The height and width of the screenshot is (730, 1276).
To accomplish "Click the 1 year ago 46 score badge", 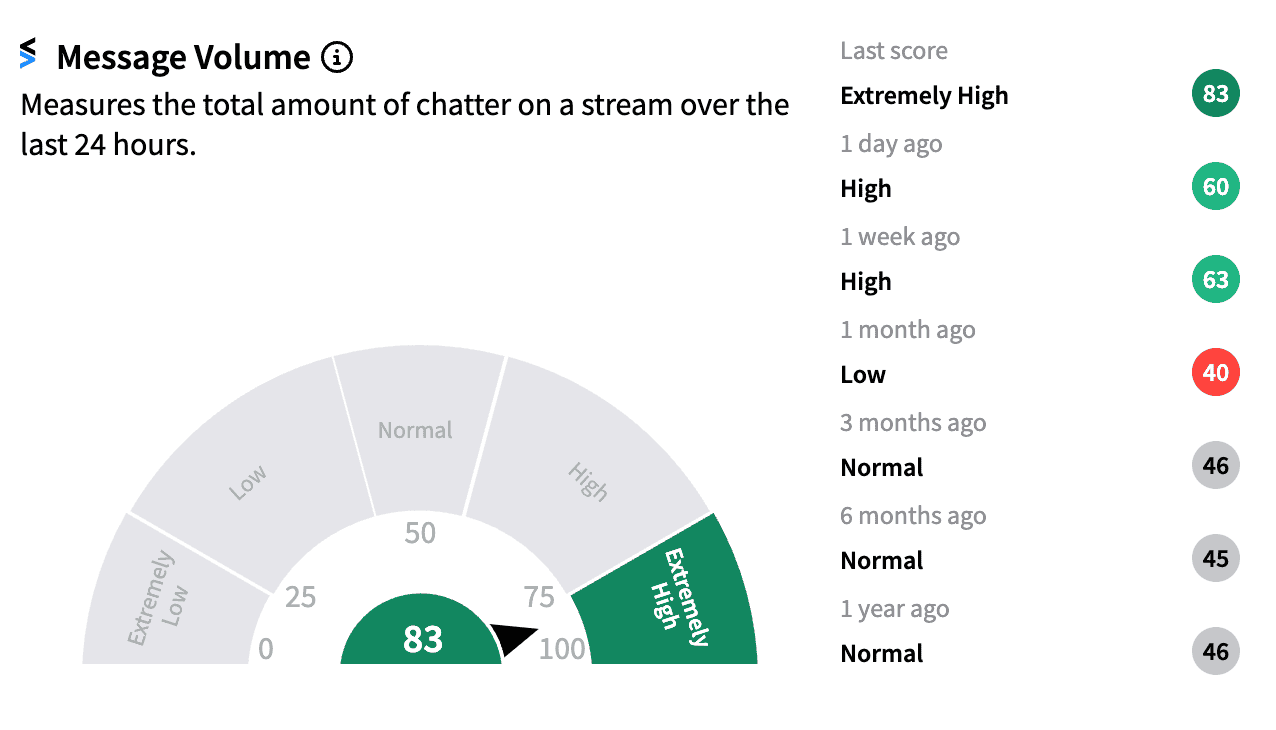I will click(1215, 653).
